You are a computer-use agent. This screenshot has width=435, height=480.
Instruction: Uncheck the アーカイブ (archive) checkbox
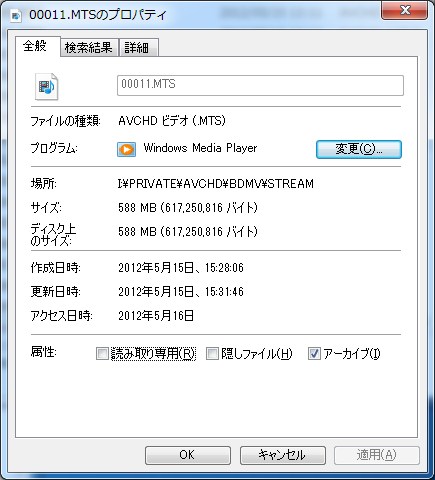(x=314, y=353)
